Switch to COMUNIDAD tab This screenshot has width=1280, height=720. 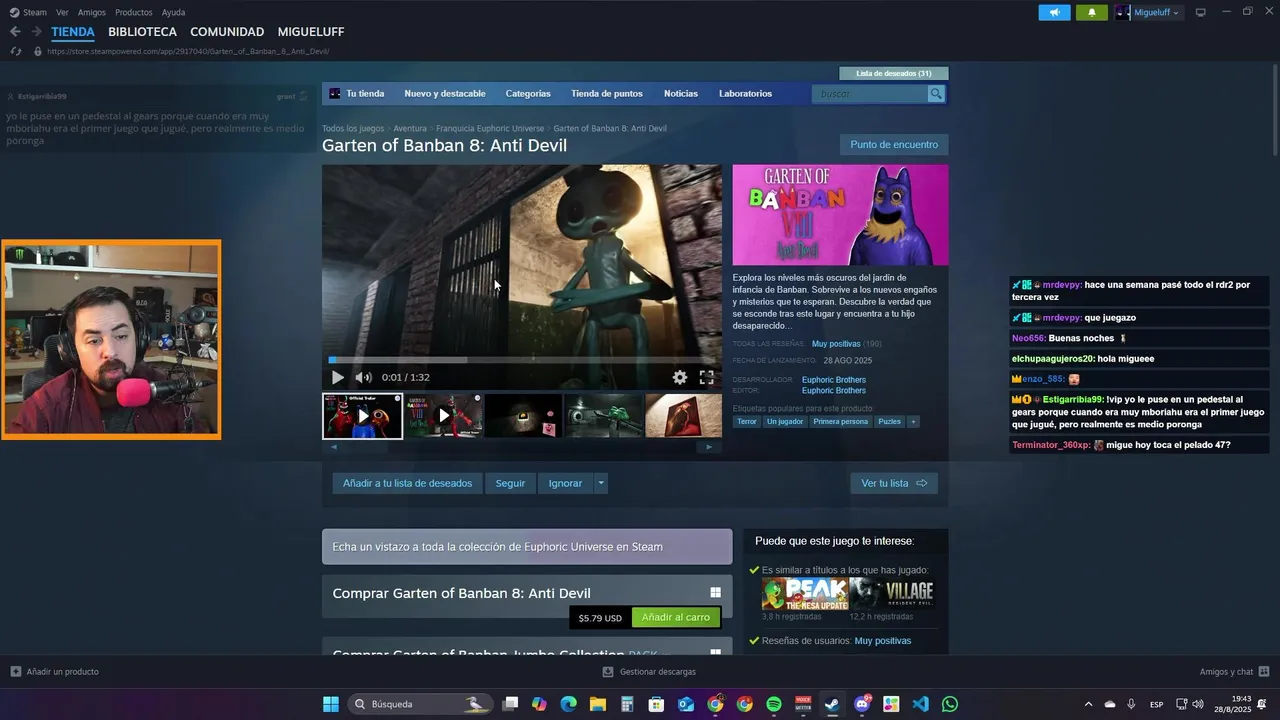pyautogui.click(x=227, y=32)
